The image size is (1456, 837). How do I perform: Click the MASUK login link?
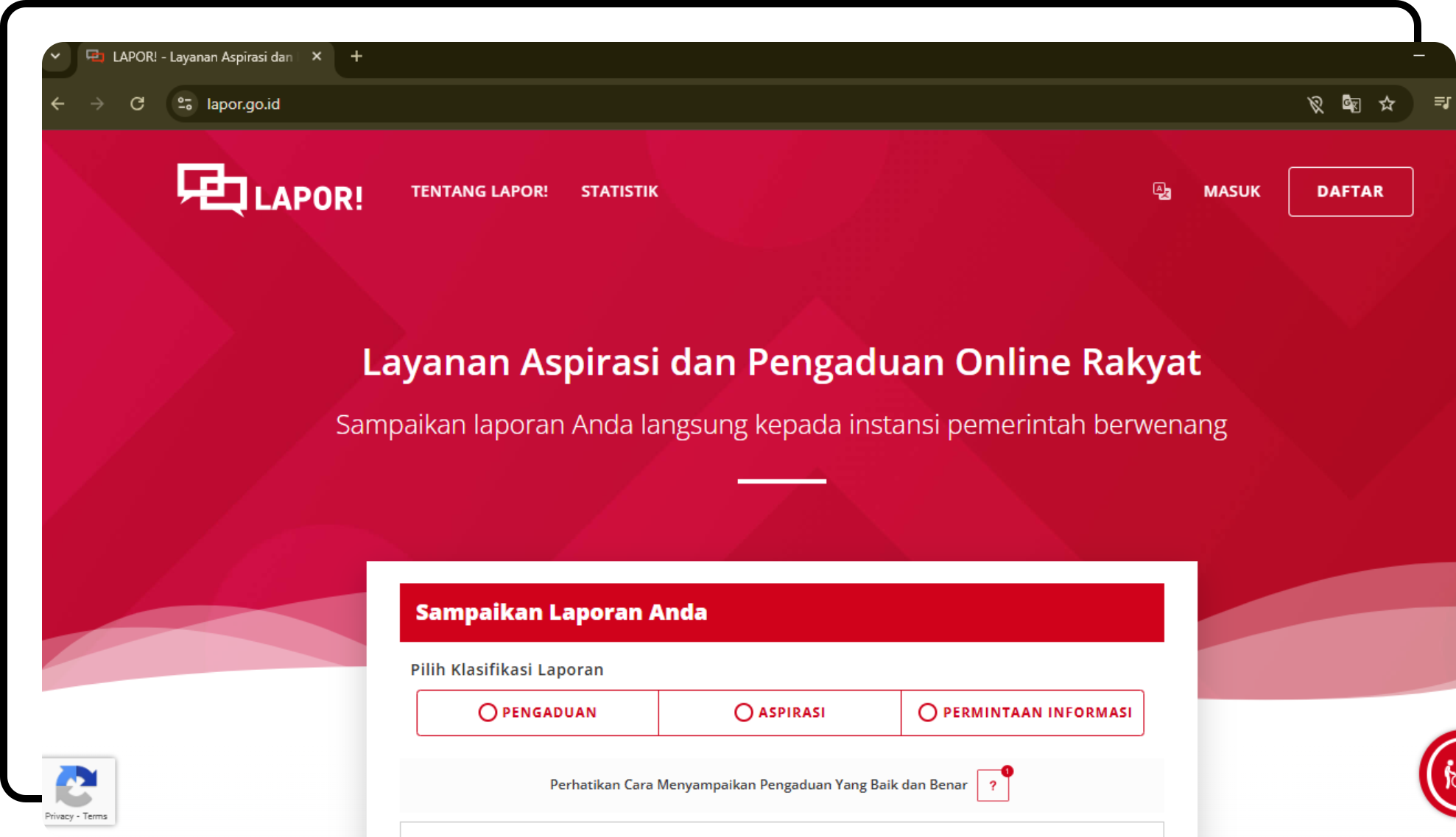point(1231,191)
